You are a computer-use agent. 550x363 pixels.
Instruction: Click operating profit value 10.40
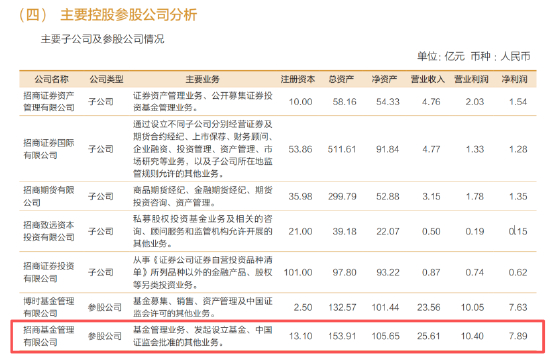pos(472,336)
